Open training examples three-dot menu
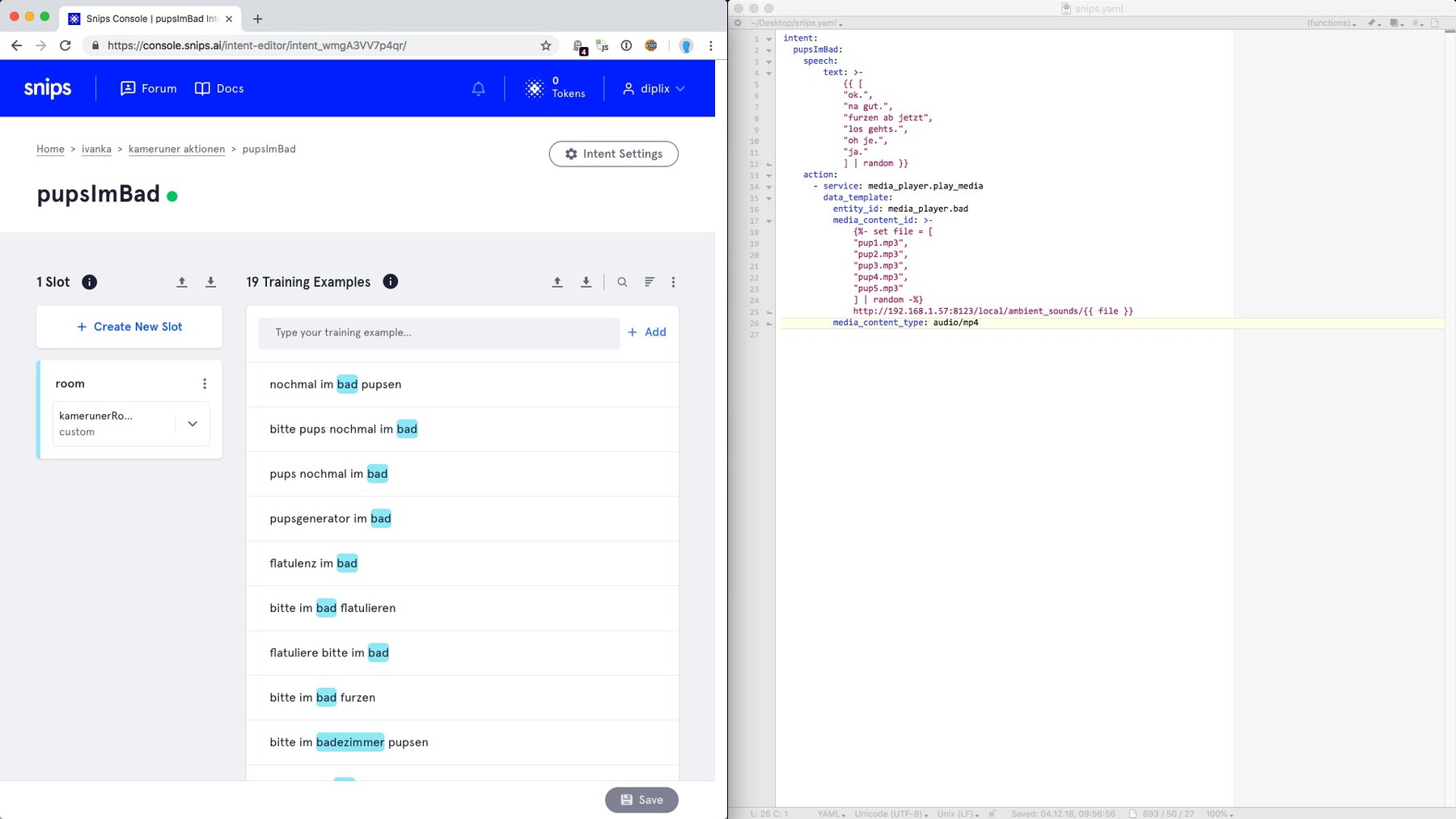The image size is (1456, 819). 673,282
